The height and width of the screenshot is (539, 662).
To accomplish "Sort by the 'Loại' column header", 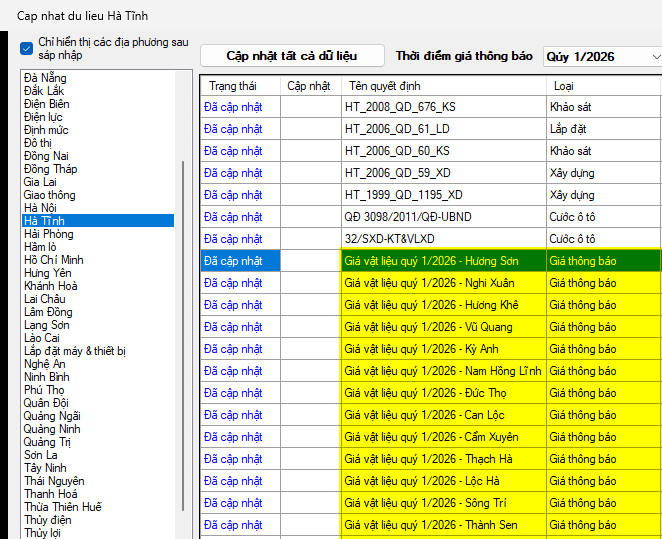I will [563, 86].
